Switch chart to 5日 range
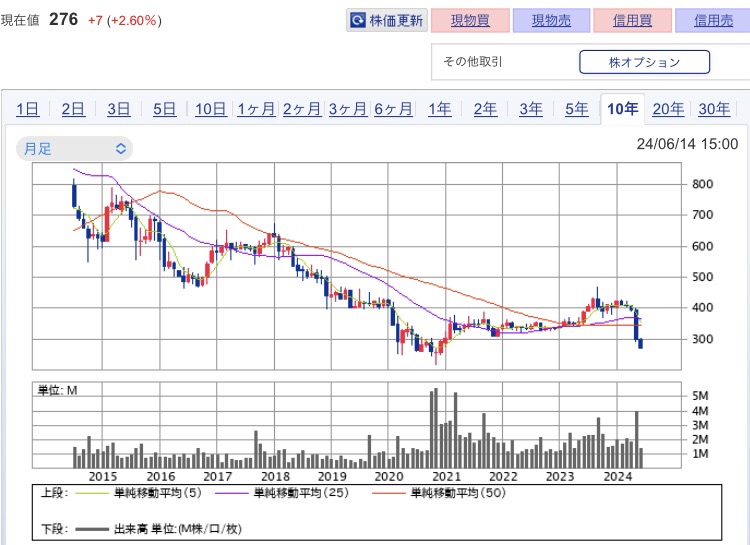 pyautogui.click(x=165, y=109)
